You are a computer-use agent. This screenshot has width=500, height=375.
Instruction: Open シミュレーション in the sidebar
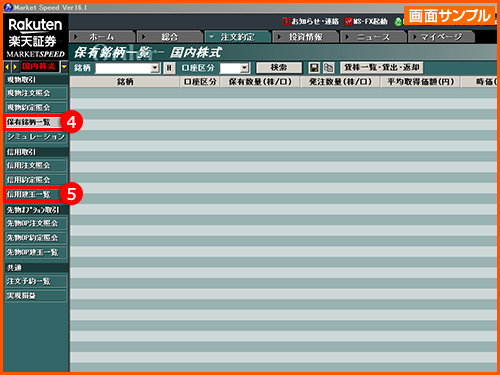36,137
